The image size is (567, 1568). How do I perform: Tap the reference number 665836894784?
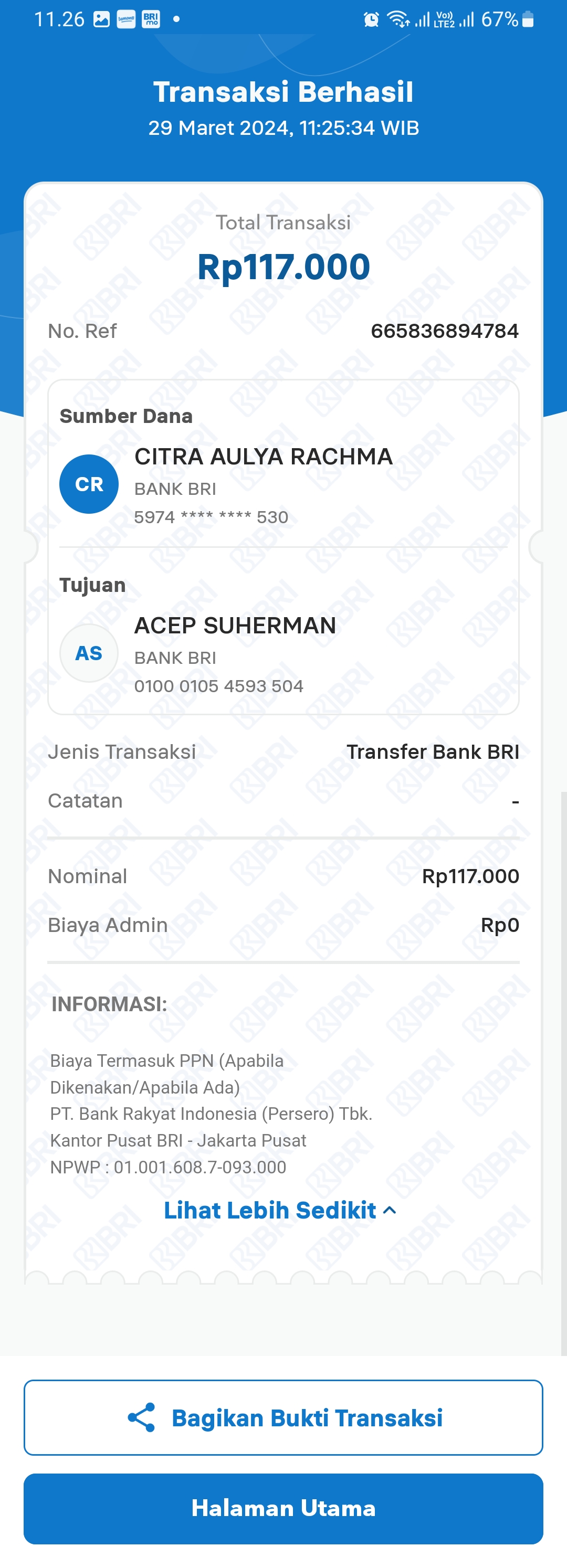pyautogui.click(x=445, y=331)
